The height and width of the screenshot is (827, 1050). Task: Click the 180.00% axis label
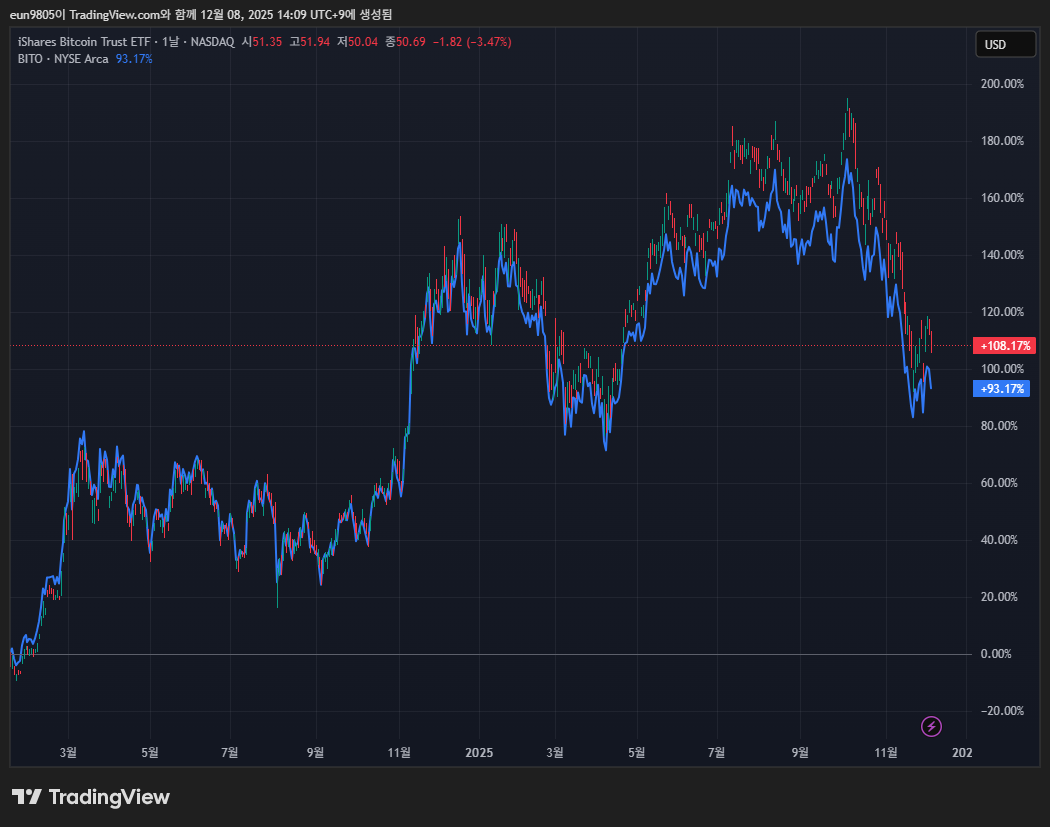click(1002, 141)
